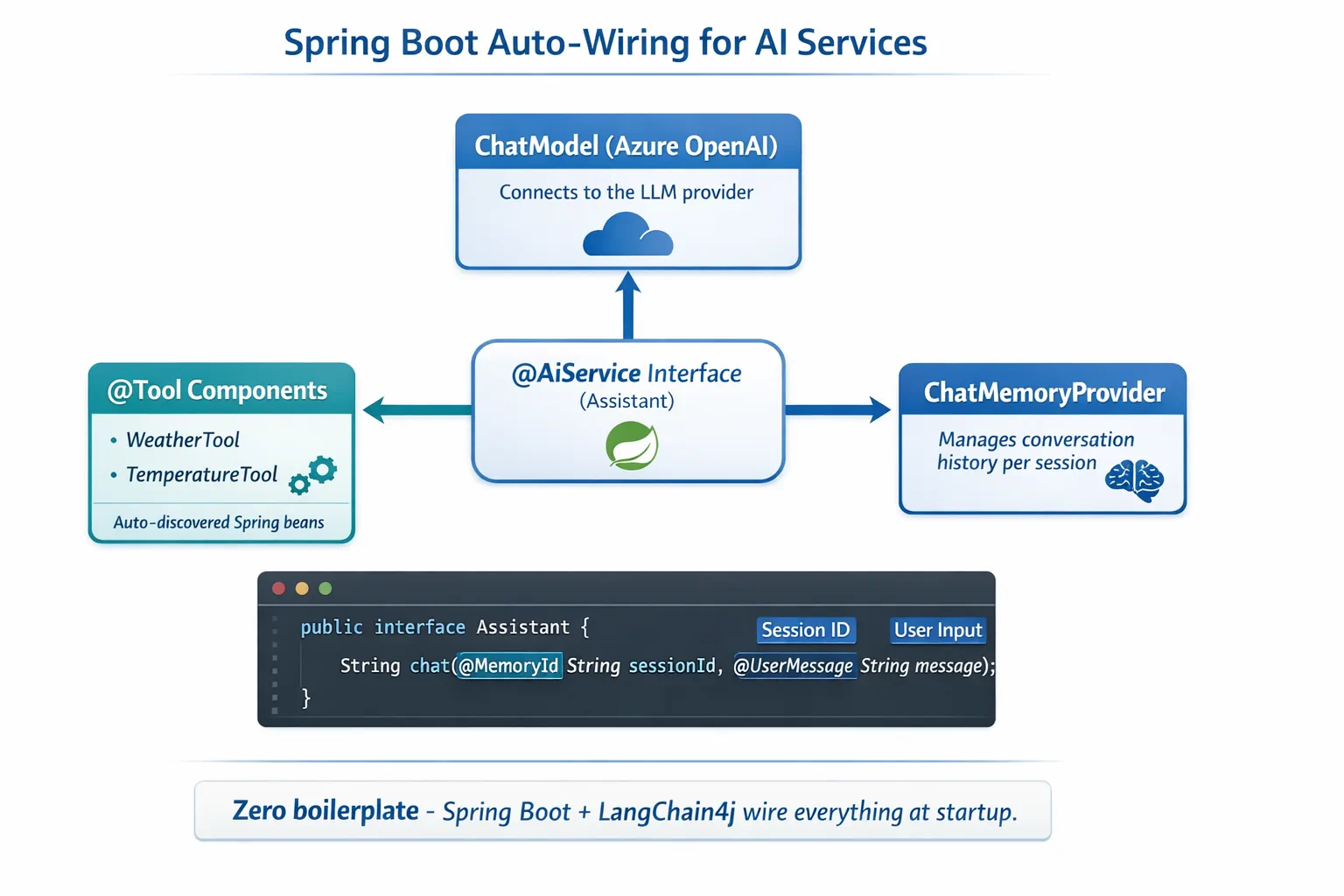Click the (Assistant) subtitle text
The image size is (1344, 896).
627,402
